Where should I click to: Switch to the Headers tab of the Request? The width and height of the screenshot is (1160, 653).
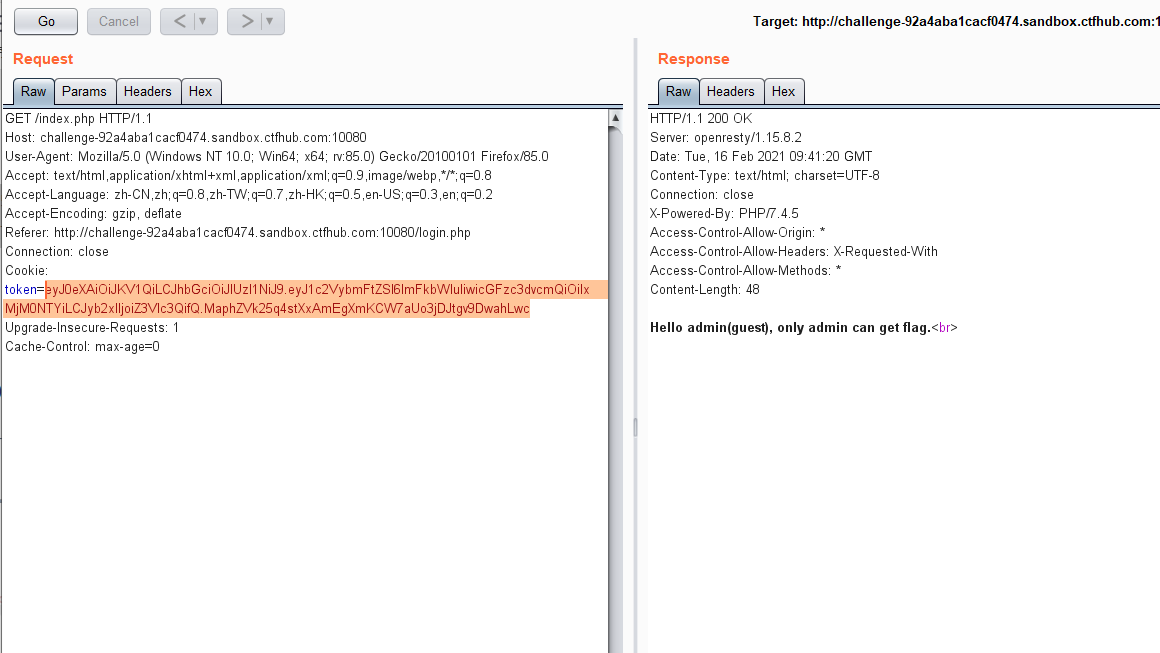coord(148,91)
